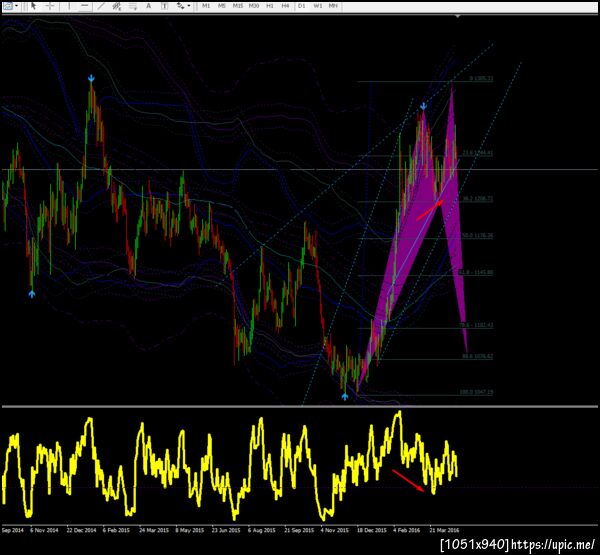Click the 18 Dec 2015 date label

click(372, 530)
